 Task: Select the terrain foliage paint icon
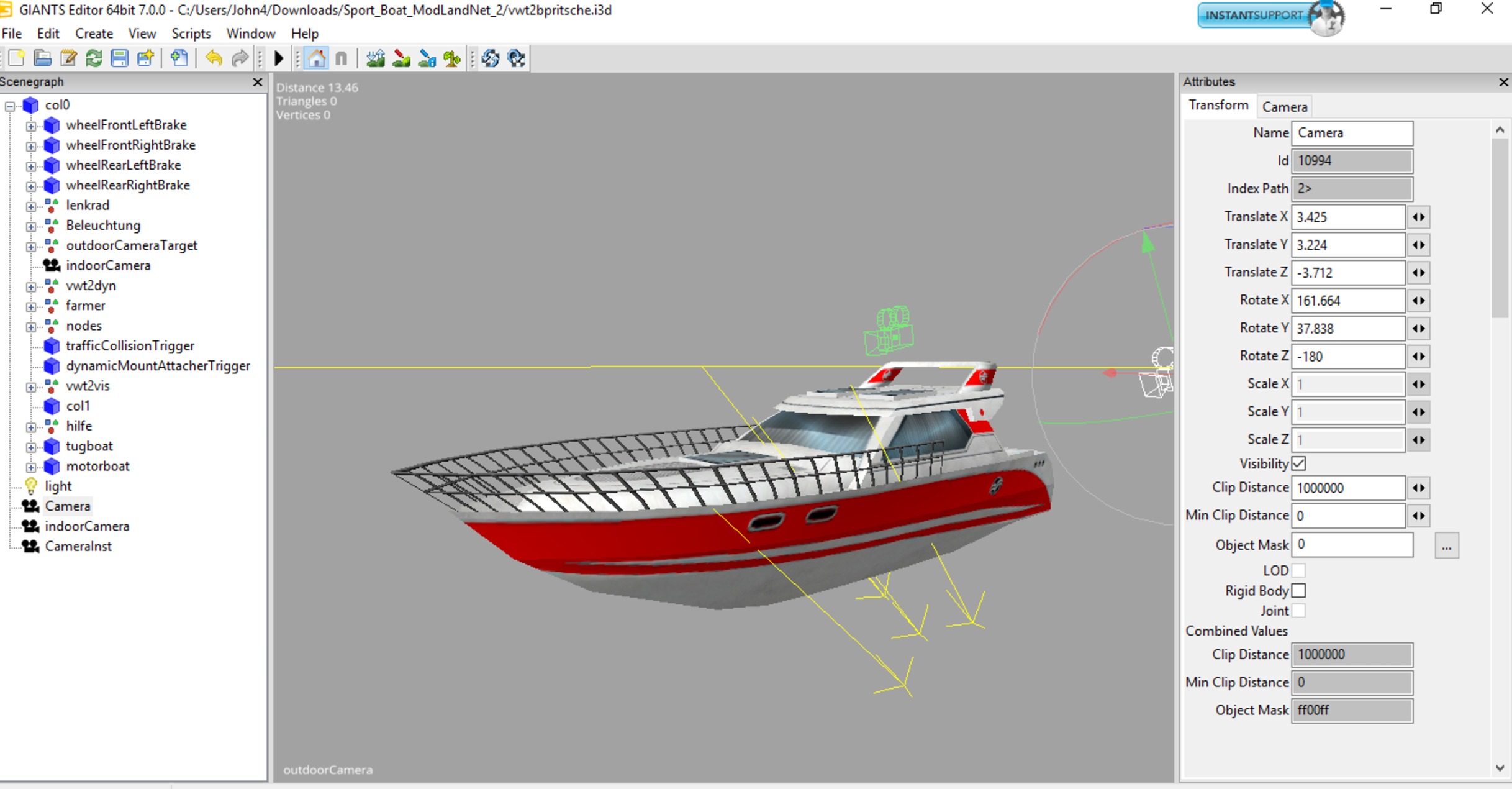[453, 59]
